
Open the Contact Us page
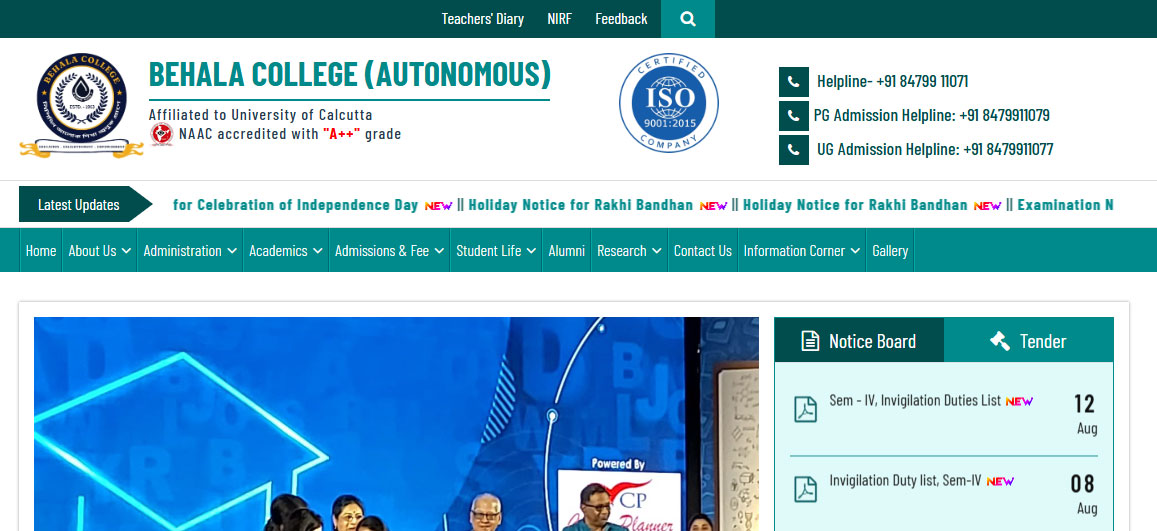click(702, 251)
